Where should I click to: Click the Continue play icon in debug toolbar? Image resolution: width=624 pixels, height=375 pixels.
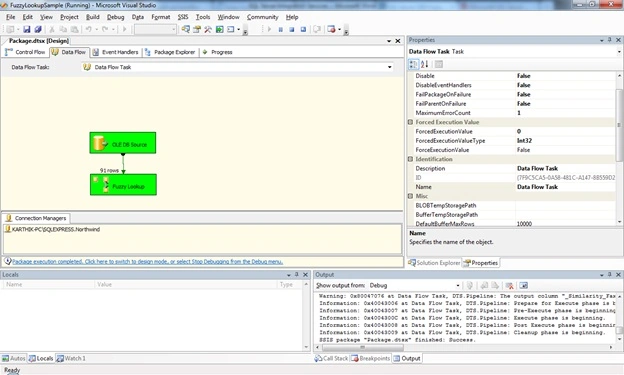click(269, 29)
